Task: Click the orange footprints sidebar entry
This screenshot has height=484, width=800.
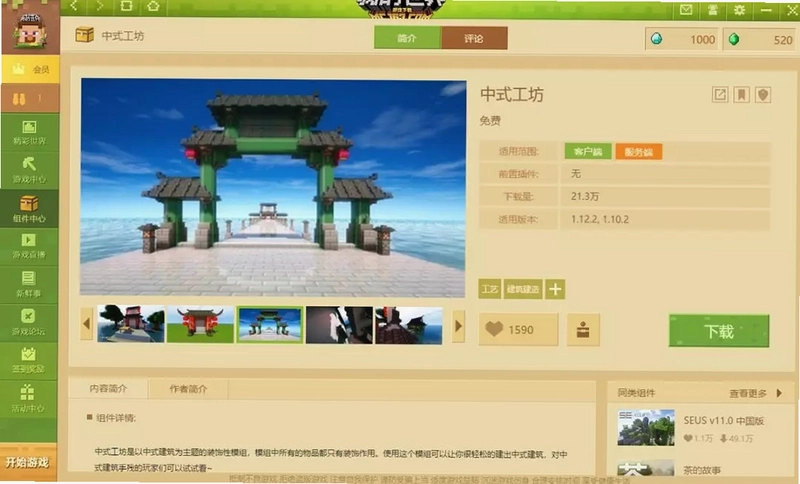Action: [x=30, y=98]
